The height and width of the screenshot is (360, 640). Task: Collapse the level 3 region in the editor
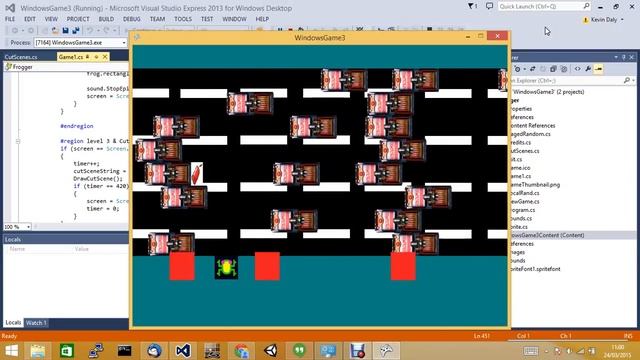pyautogui.click(x=18, y=141)
